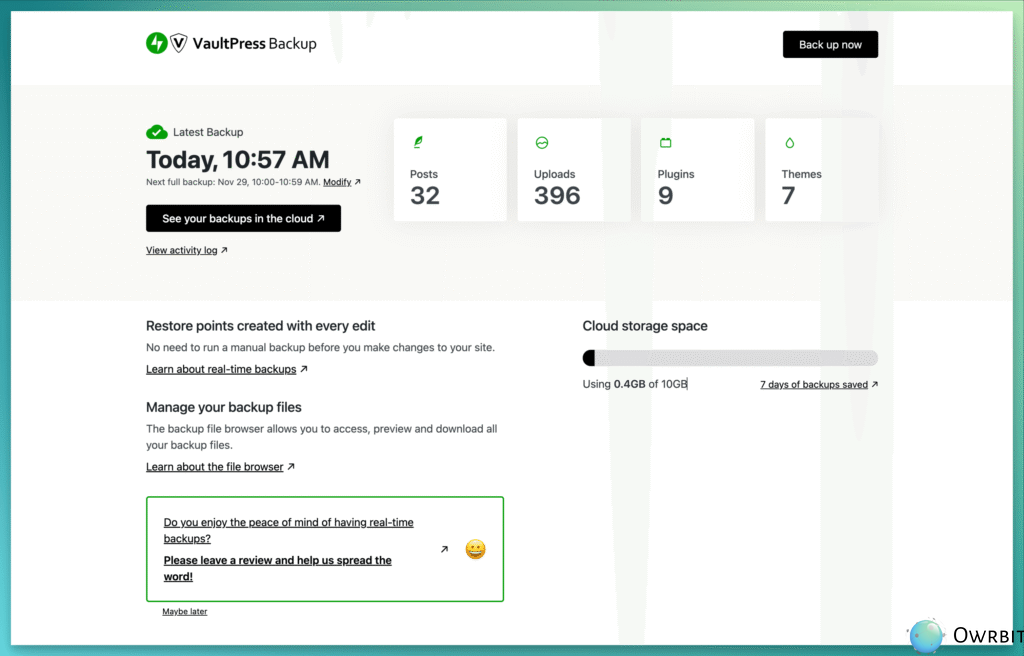Click the green cloud checkmark backup icon
This screenshot has width=1024, height=656.
[x=156, y=132]
